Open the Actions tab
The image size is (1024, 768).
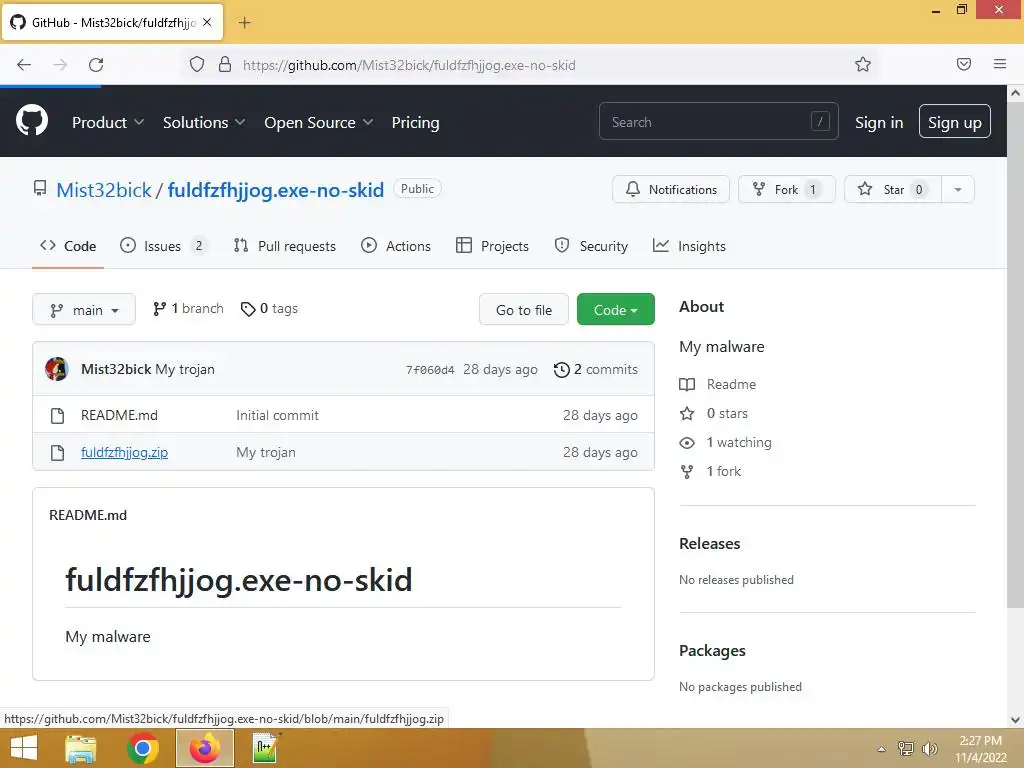point(396,246)
